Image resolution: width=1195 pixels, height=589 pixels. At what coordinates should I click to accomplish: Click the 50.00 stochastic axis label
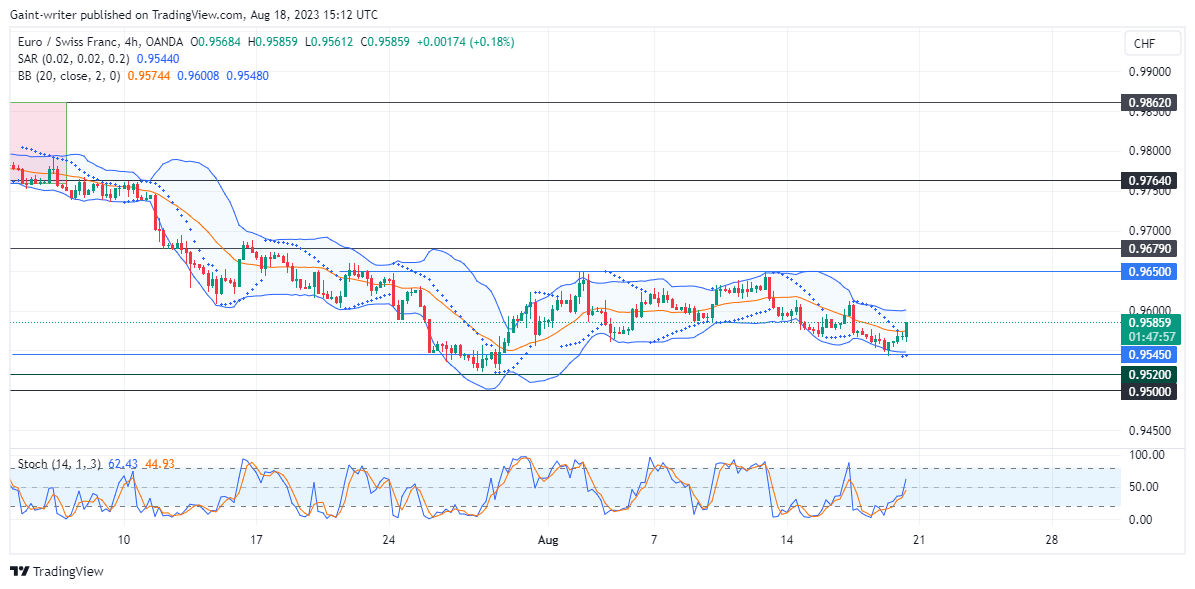1142,486
